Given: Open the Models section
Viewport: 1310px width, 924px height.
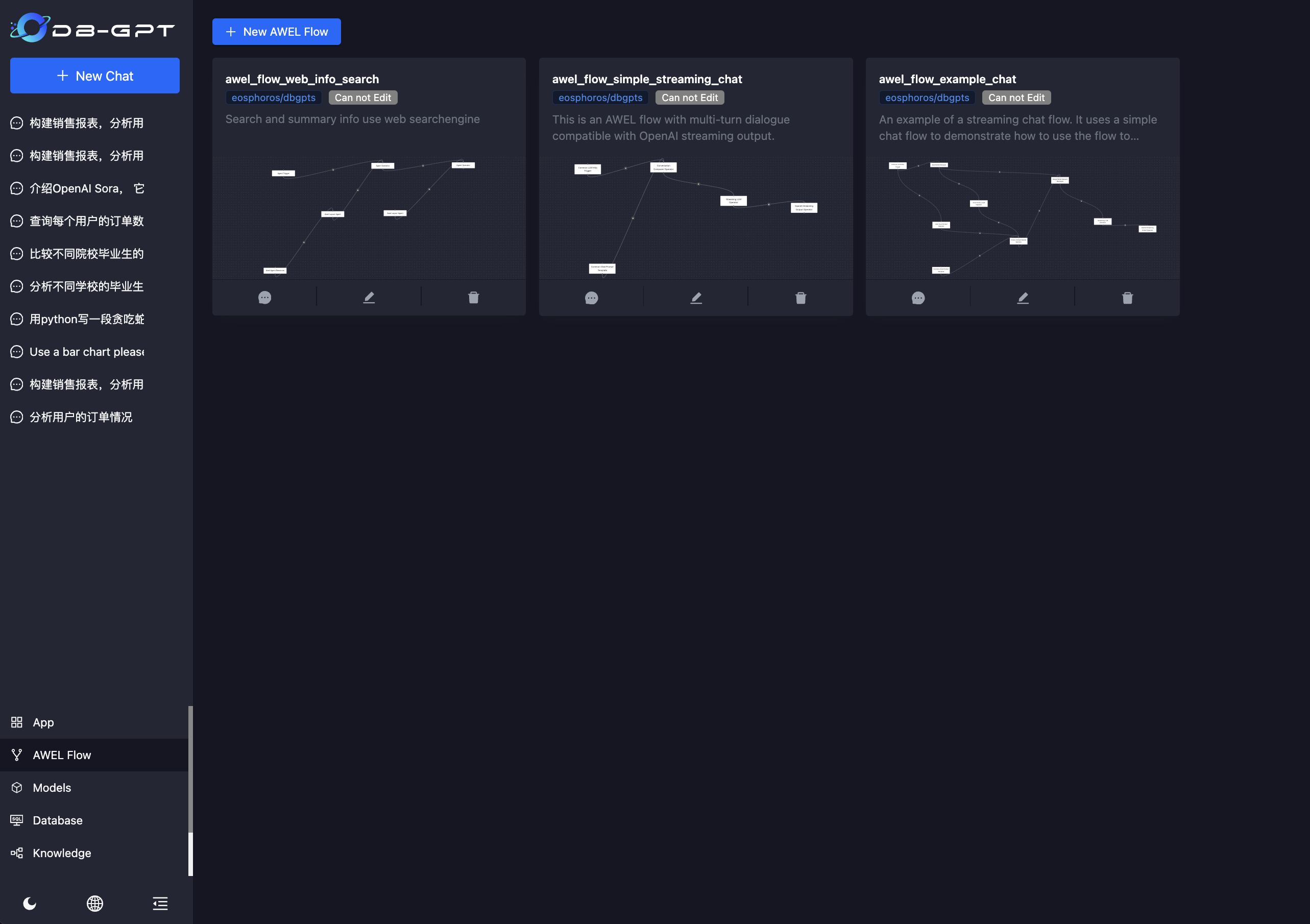Looking at the screenshot, I should point(52,788).
